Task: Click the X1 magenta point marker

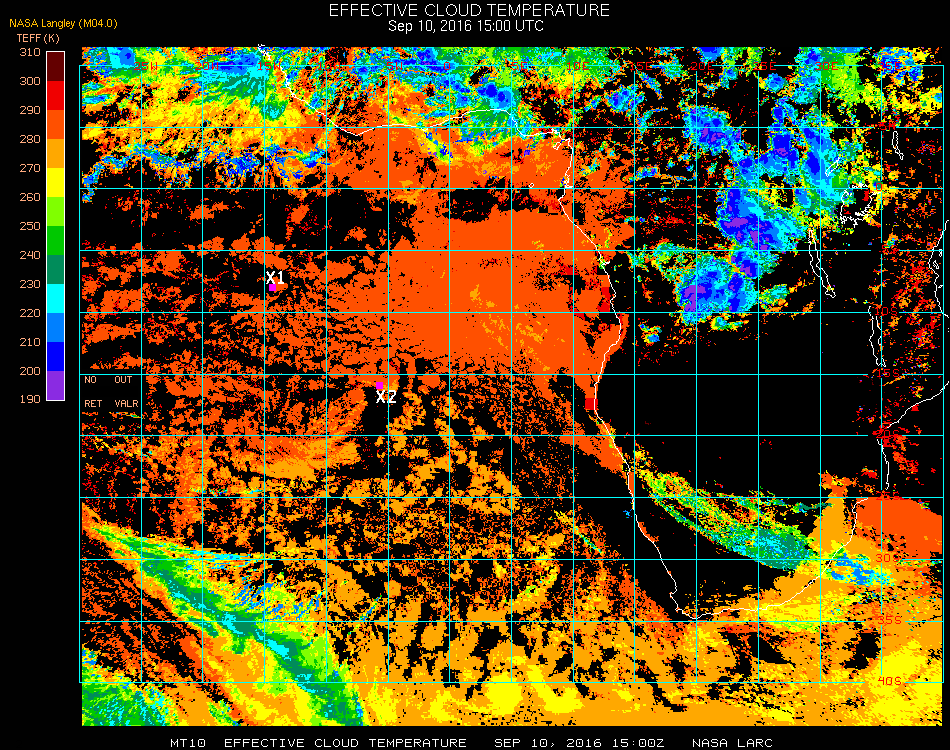Action: coord(273,288)
